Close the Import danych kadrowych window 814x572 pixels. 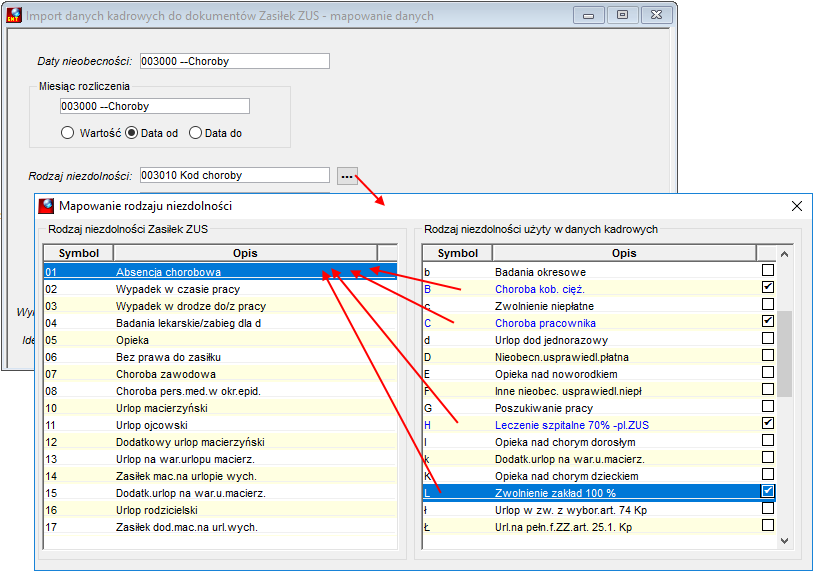pos(657,15)
